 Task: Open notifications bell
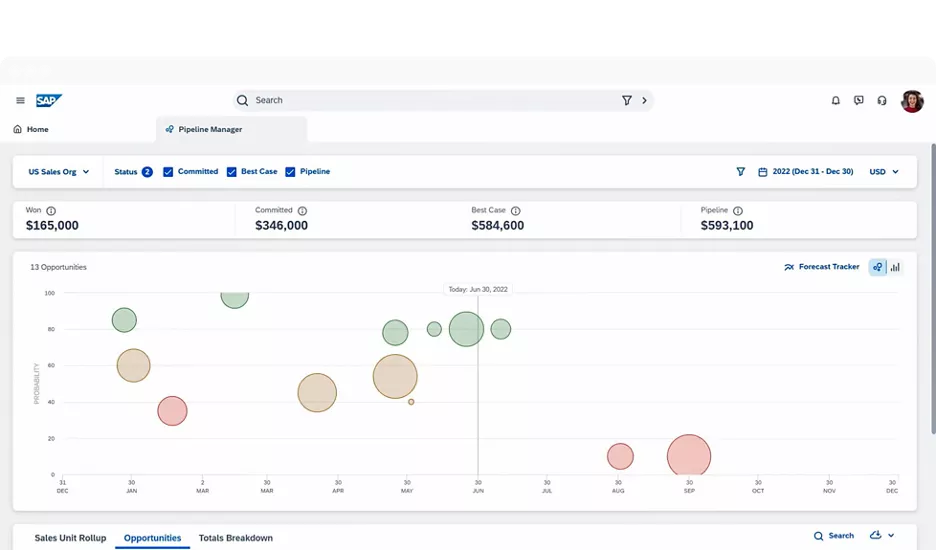(836, 100)
